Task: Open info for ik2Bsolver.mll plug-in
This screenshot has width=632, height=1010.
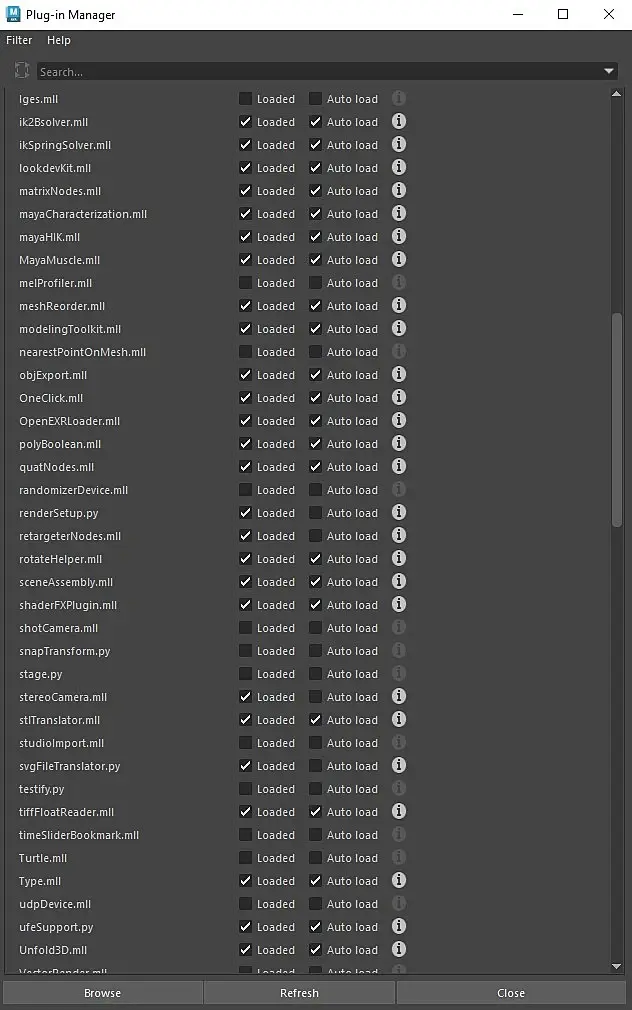Action: tap(398, 122)
